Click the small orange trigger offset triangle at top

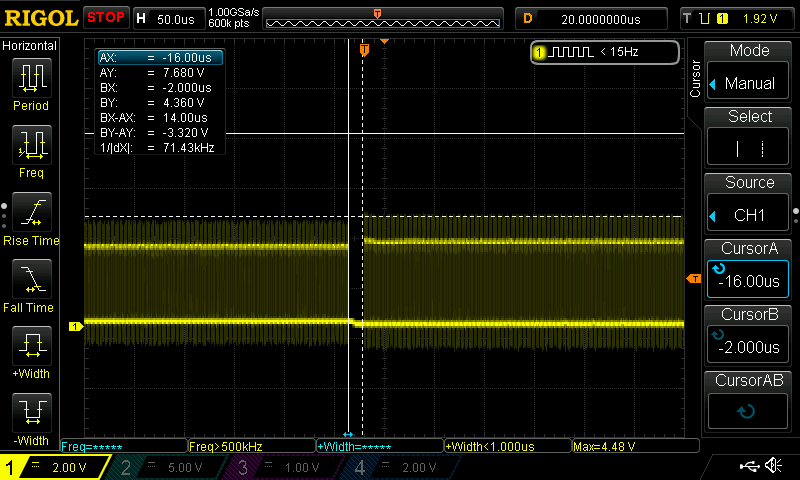point(385,41)
